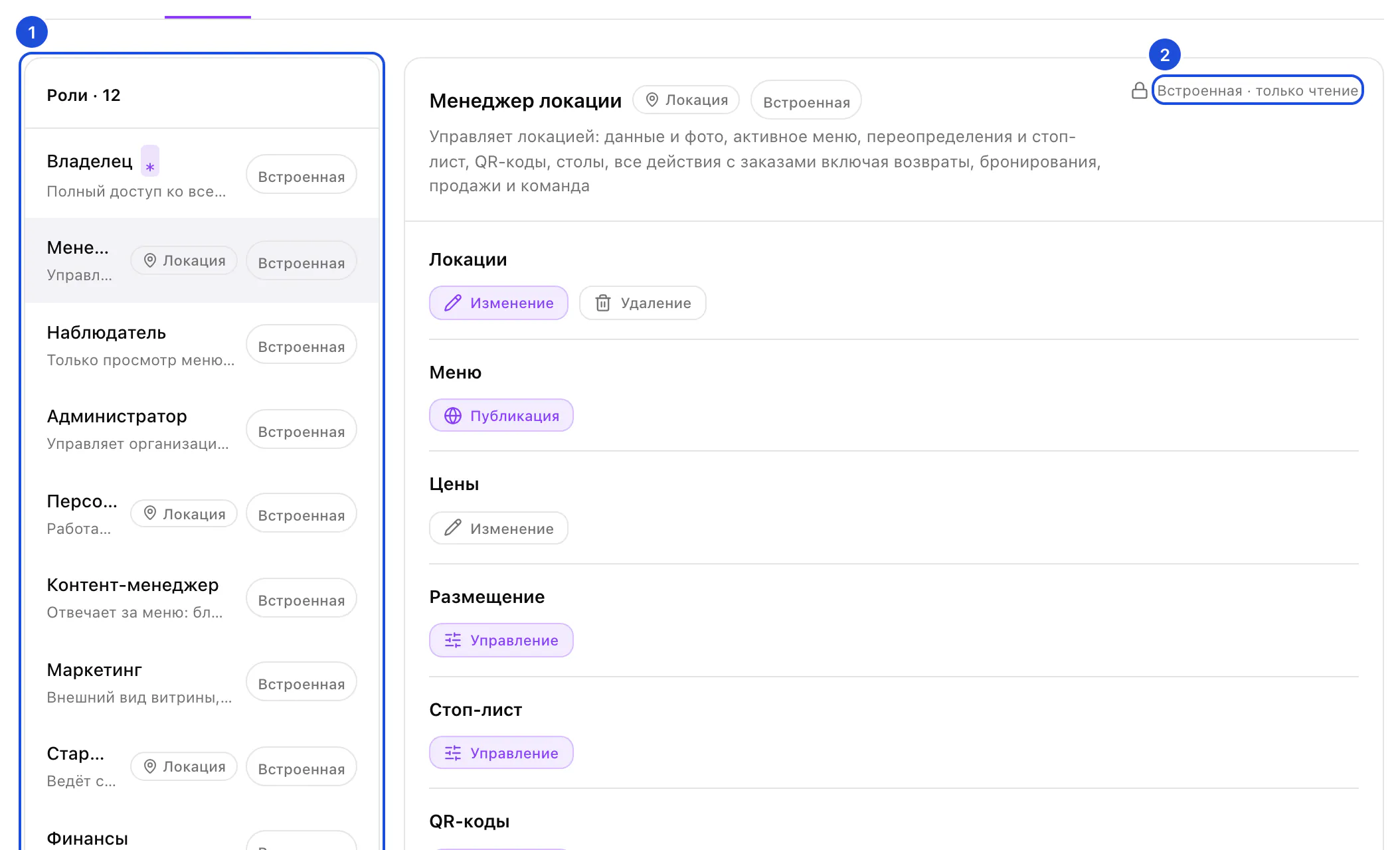Click the 'QR-коды' section heading
Viewport: 1400px width, 850px height.
tap(470, 821)
